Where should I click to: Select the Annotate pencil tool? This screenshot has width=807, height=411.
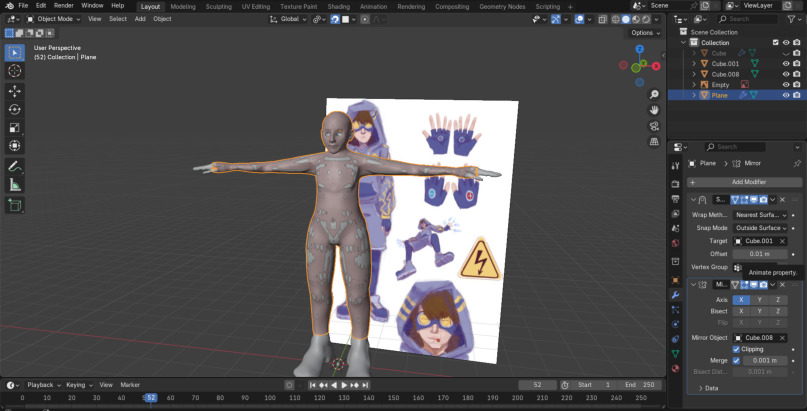[x=15, y=165]
